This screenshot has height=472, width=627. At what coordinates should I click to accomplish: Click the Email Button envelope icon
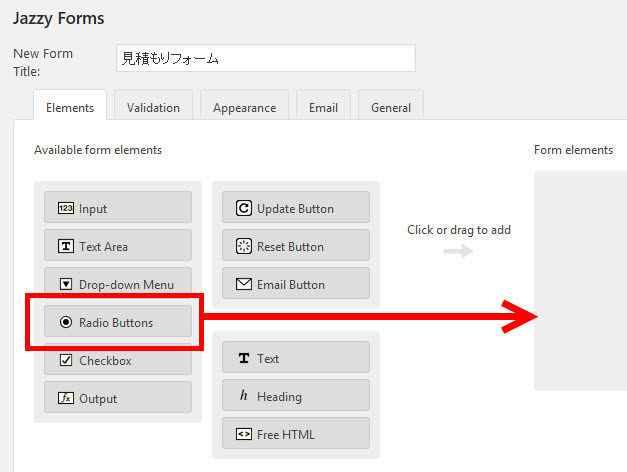coord(244,284)
